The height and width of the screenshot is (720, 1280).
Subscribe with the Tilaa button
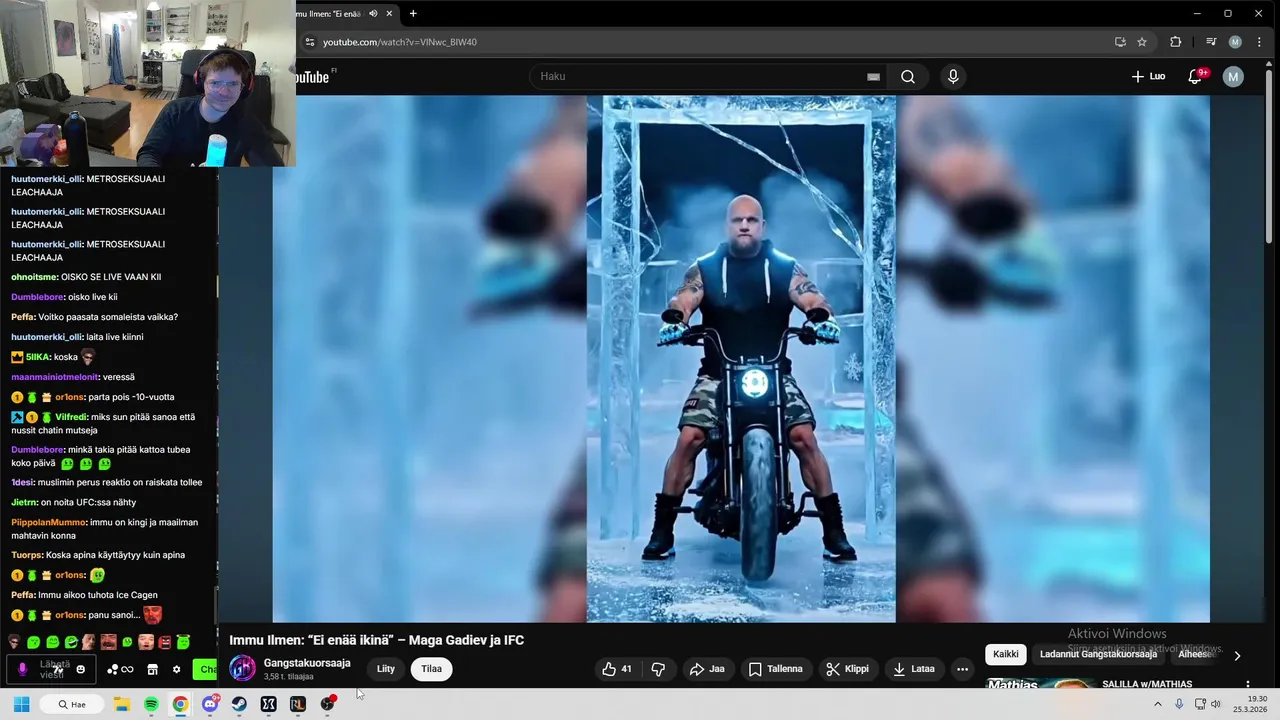point(431,669)
